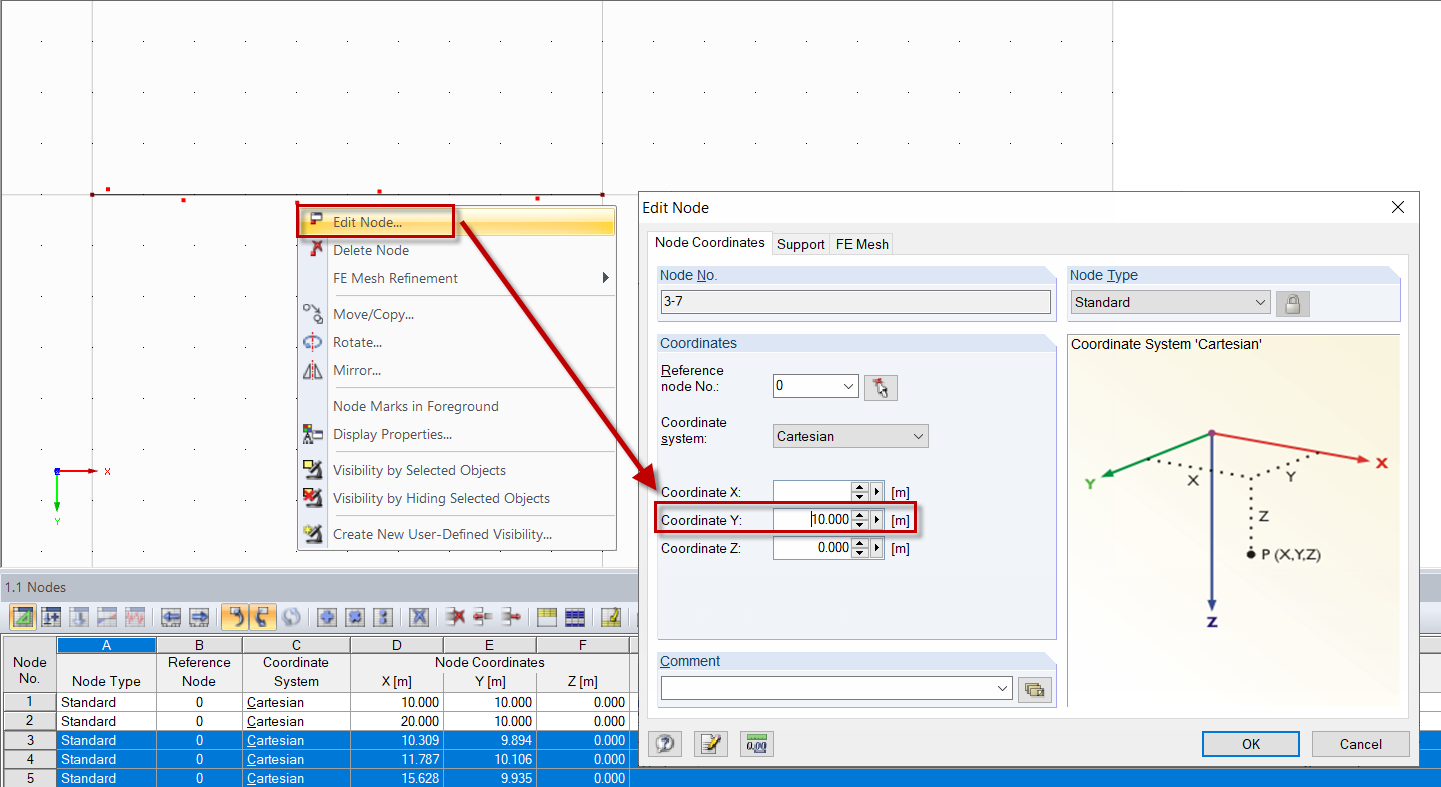This screenshot has width=1441, height=787.
Task: Click the X cell 15.628 in row 5
Action: [396, 778]
